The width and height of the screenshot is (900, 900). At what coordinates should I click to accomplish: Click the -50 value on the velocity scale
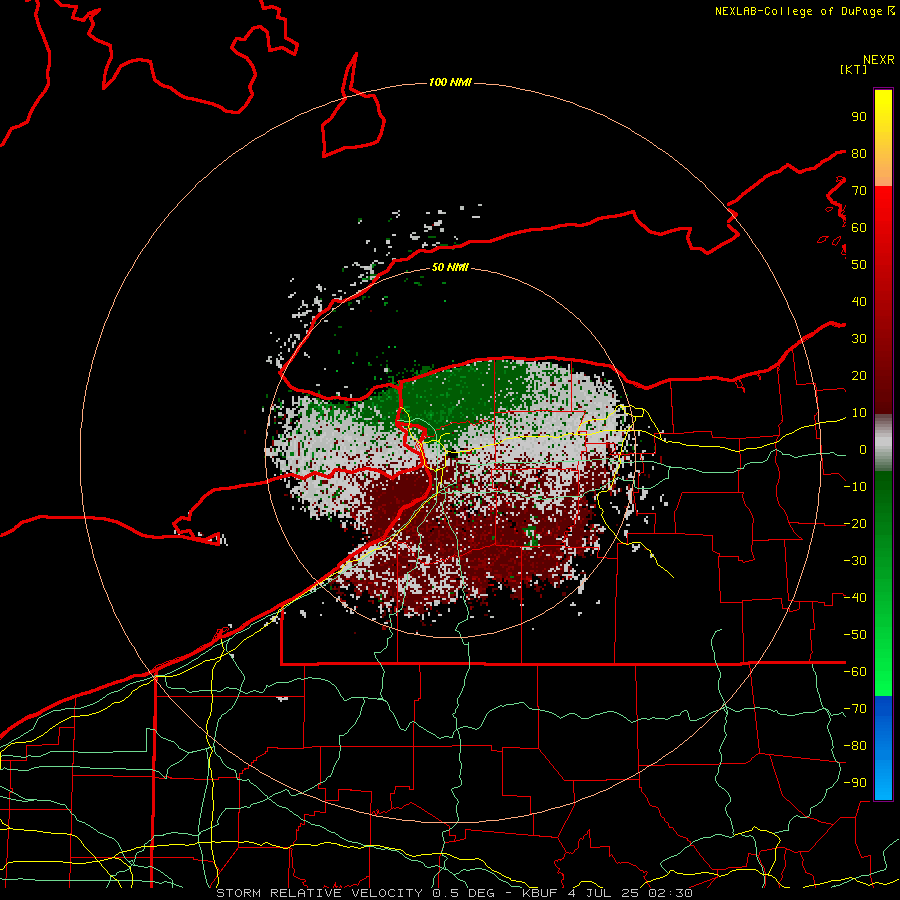click(855, 635)
